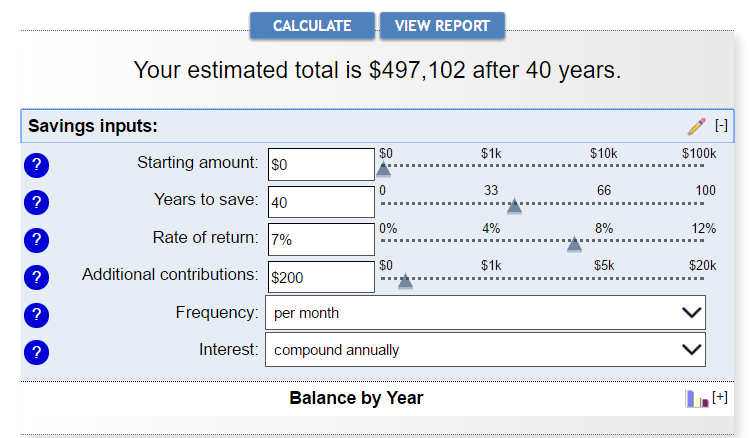
Task: Click help icon for Years to save
Action: coord(36,203)
